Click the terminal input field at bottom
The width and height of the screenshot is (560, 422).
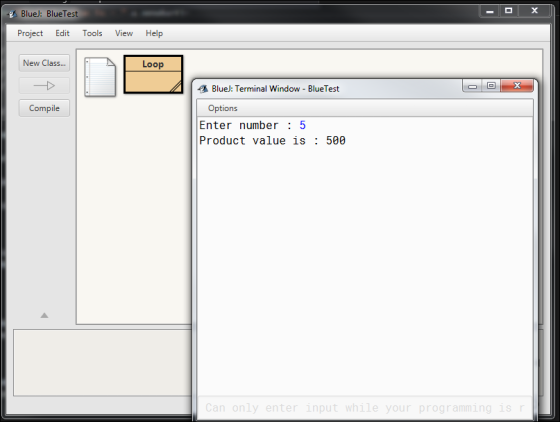click(x=365, y=407)
